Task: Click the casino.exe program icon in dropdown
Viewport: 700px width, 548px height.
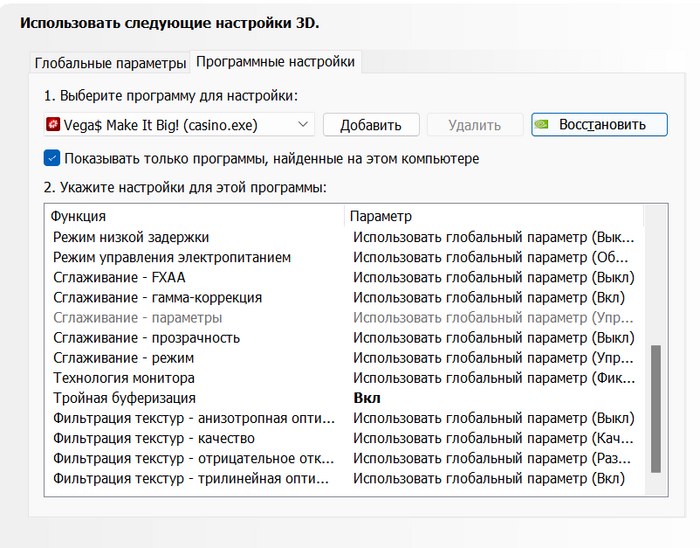Action: (53, 125)
